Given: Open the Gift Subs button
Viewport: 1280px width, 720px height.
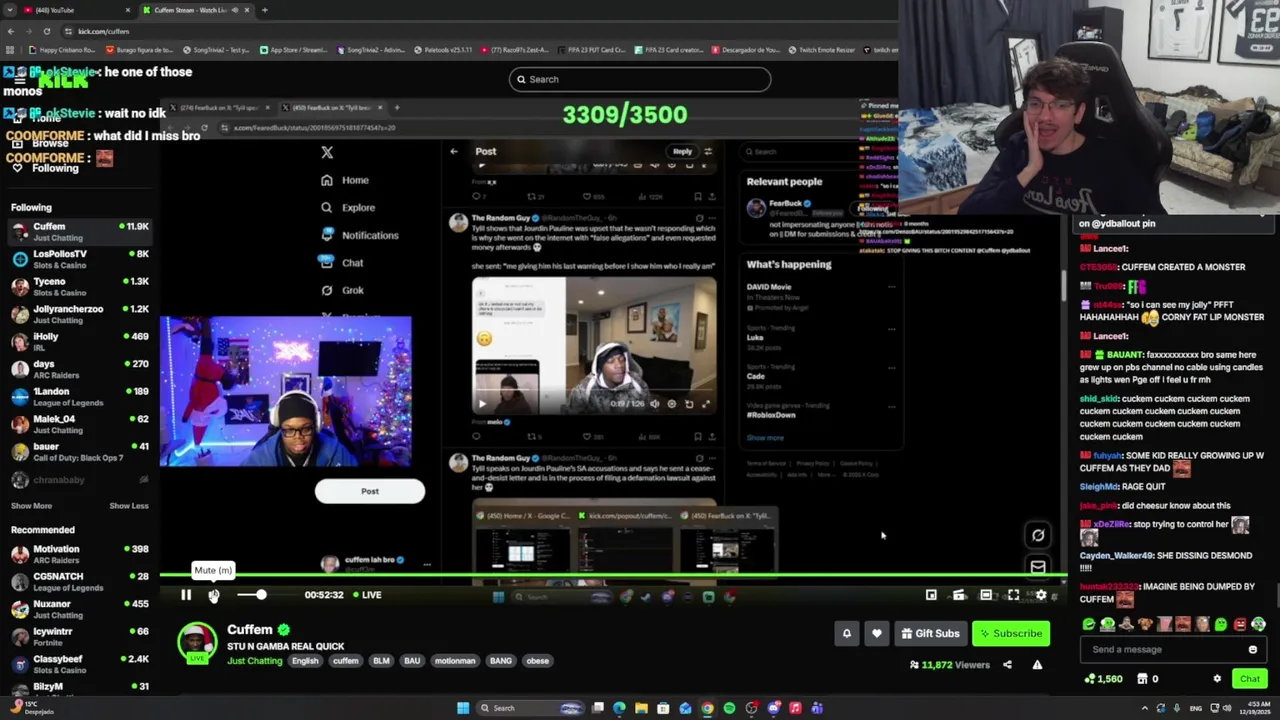Looking at the screenshot, I should tap(930, 633).
